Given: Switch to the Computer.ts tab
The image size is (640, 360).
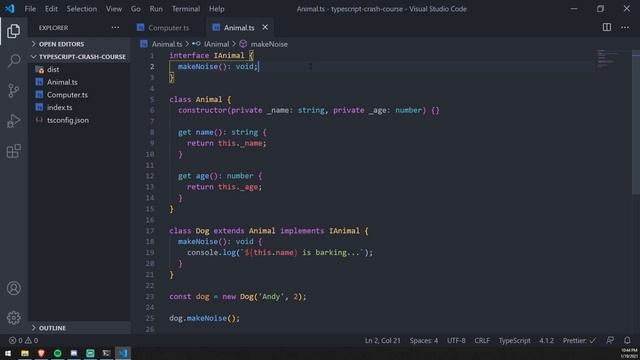Looking at the screenshot, I should pyautogui.click(x=168, y=28).
